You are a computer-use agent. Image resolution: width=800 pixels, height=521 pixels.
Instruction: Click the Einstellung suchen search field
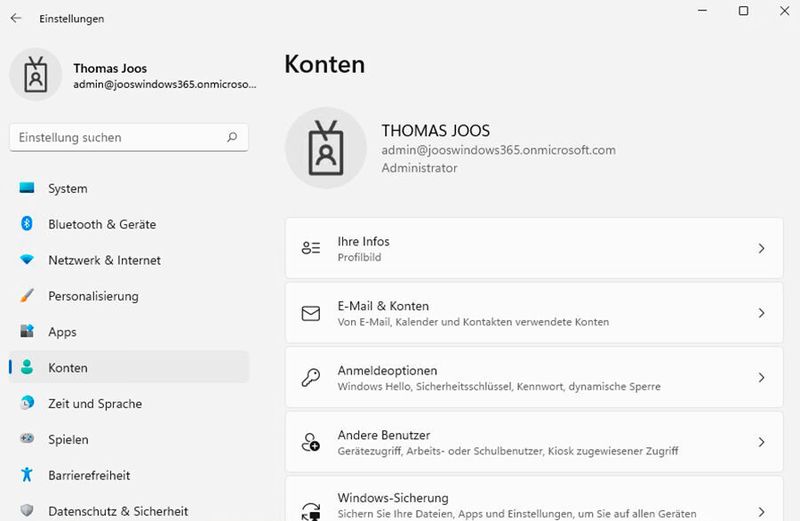[129, 137]
